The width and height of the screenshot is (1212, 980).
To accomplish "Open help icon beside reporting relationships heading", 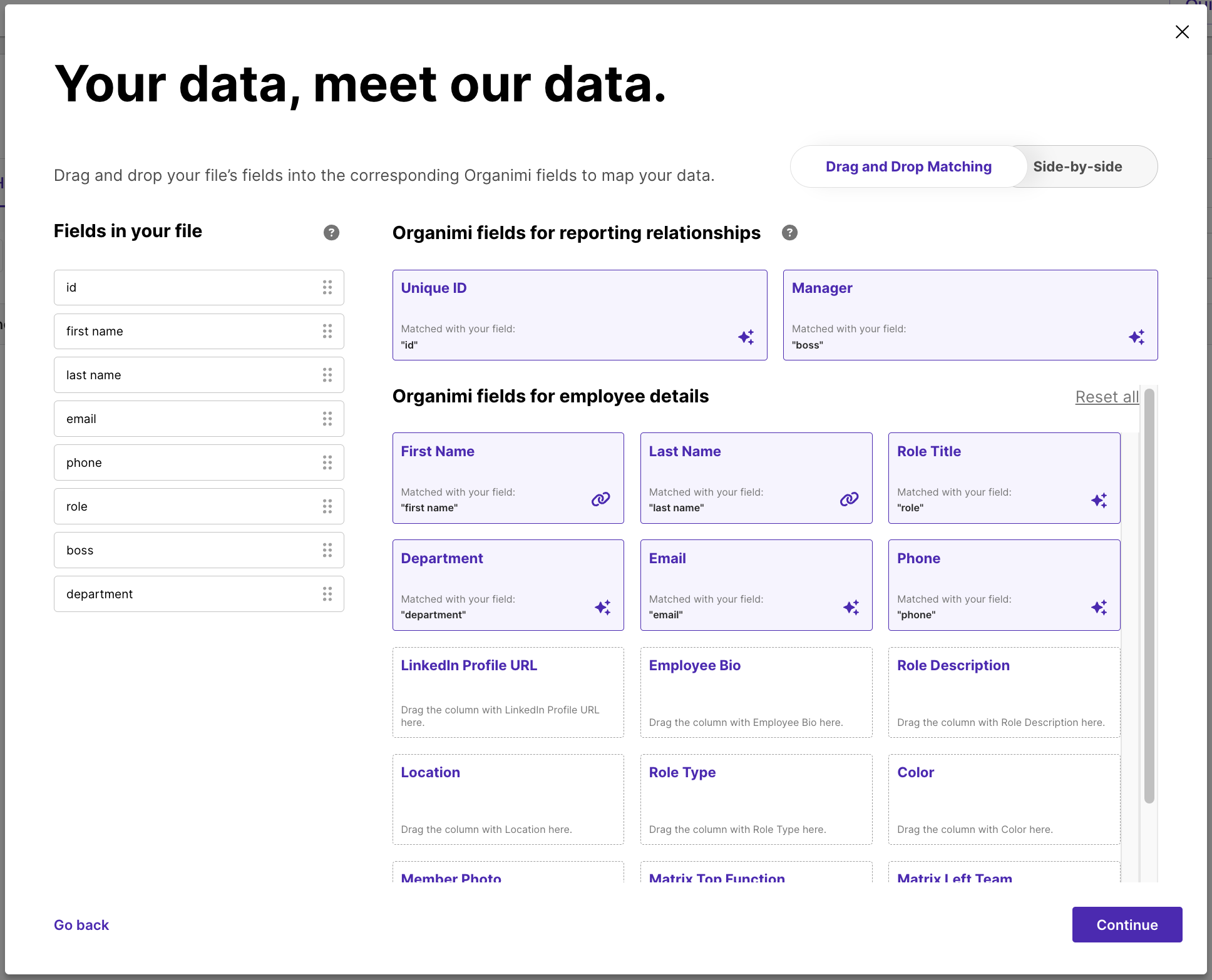I will [x=790, y=233].
